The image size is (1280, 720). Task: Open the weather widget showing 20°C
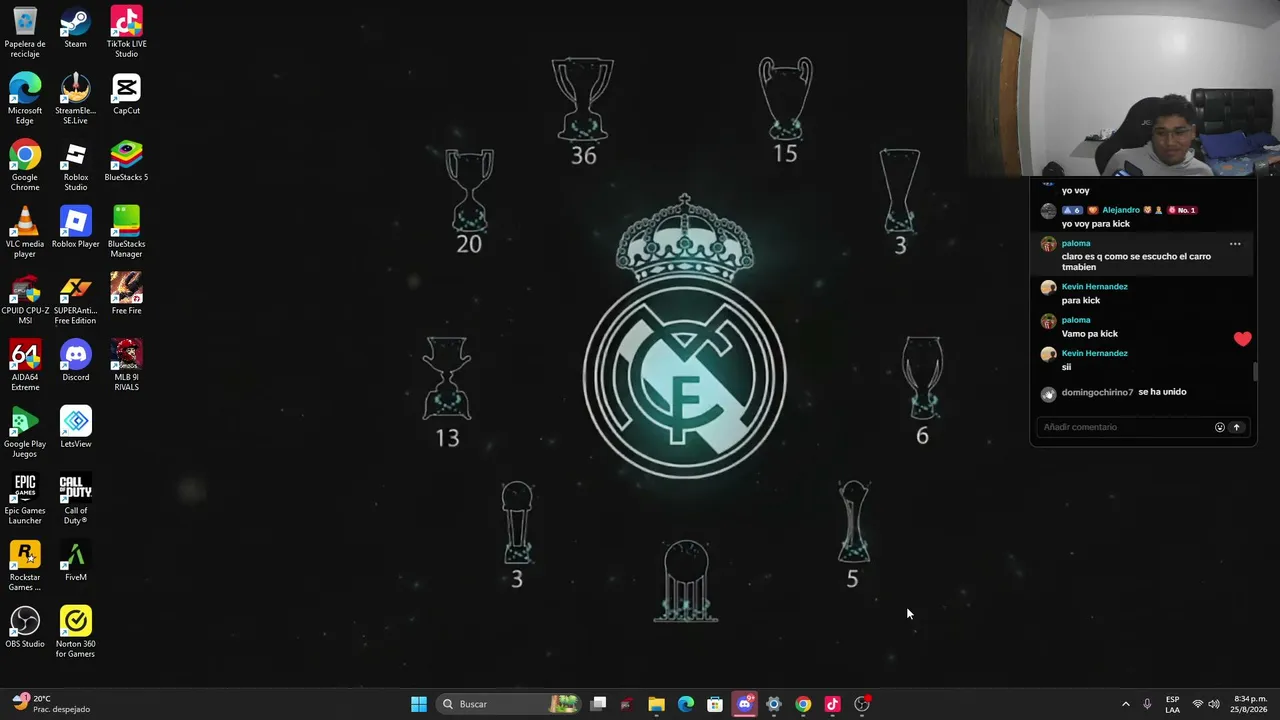coord(52,704)
